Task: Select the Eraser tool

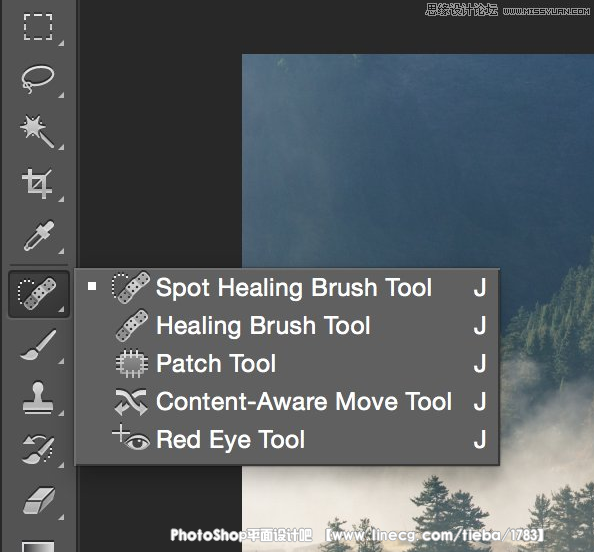Action: click(38, 501)
